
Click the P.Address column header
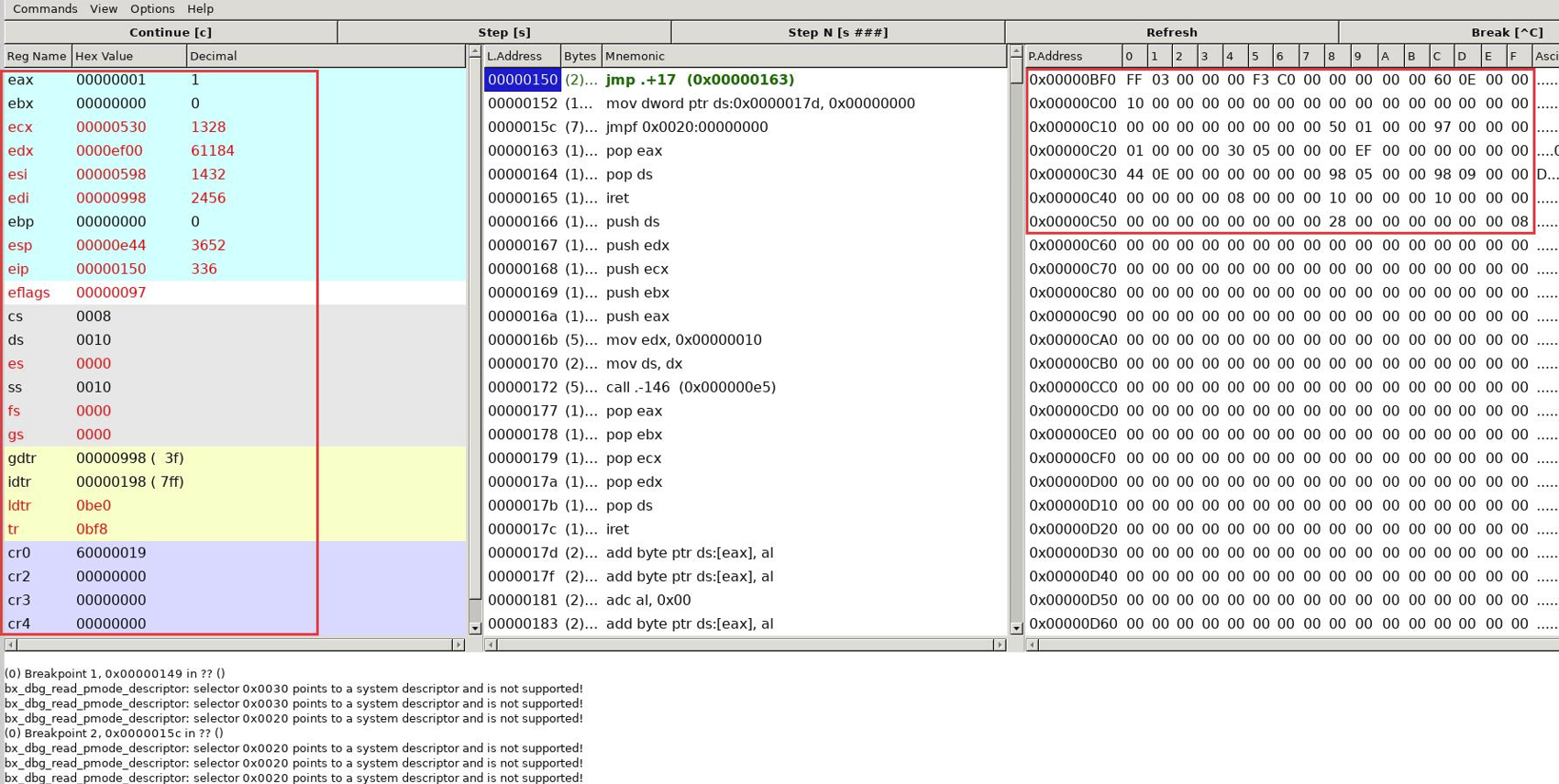click(x=1073, y=56)
